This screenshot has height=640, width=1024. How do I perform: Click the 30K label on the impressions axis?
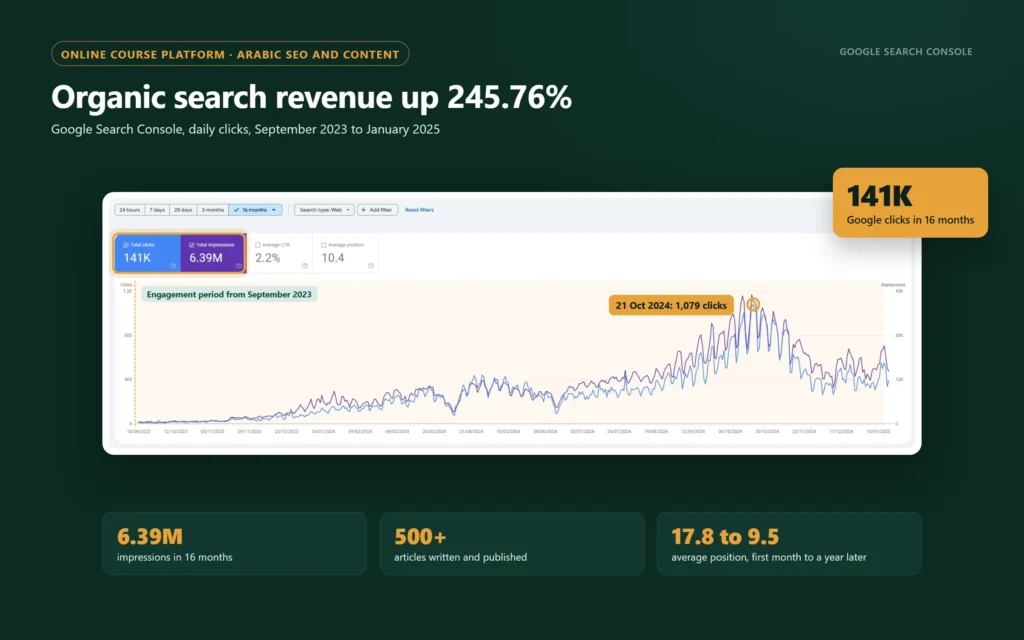[x=899, y=336]
